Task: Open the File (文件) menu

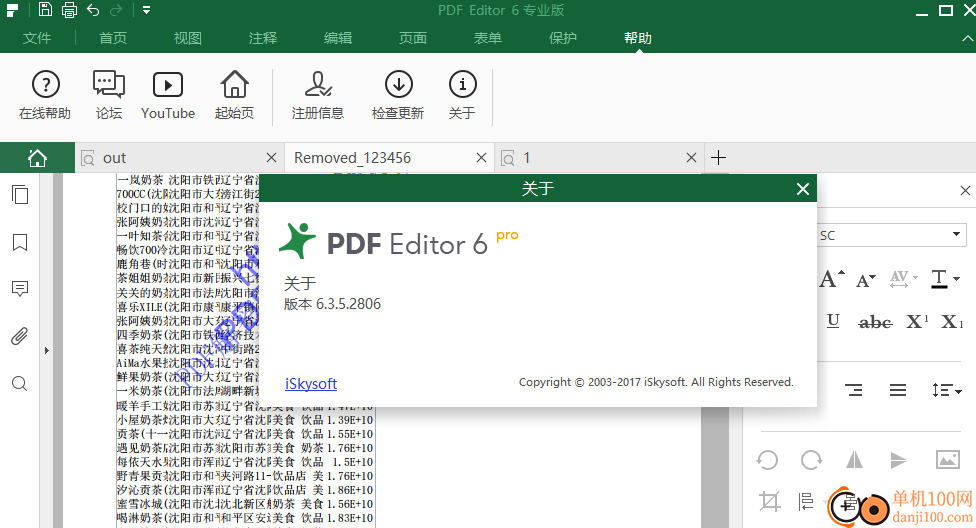Action: coord(37,38)
